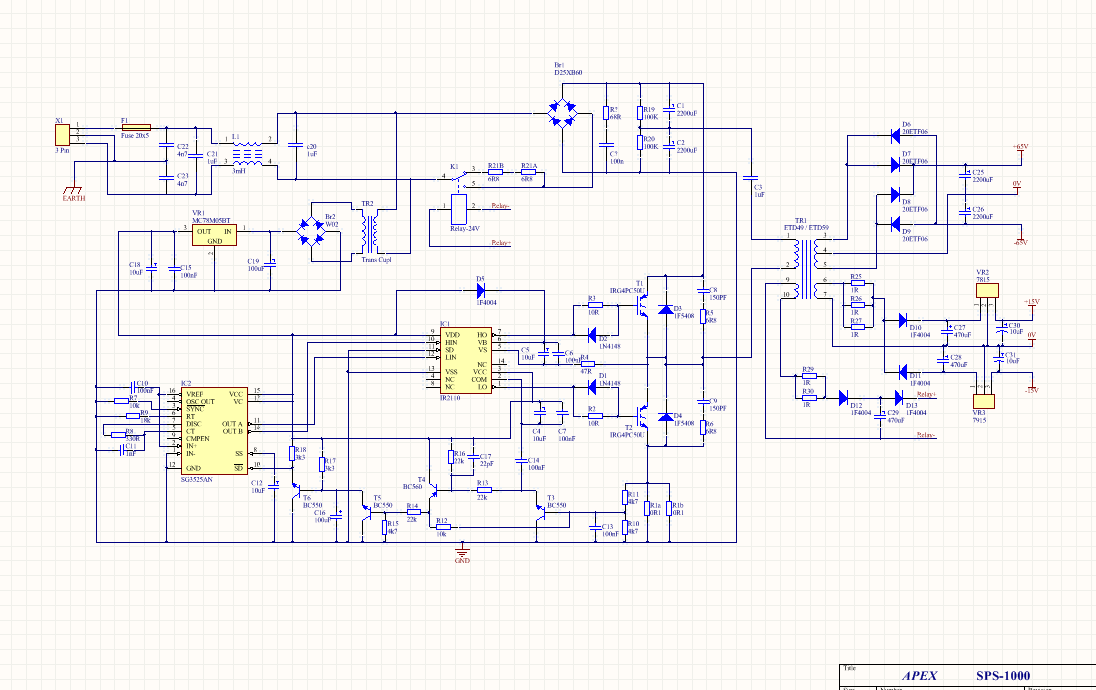Click the -15V power port label
The width and height of the screenshot is (1096, 690).
1031,391
